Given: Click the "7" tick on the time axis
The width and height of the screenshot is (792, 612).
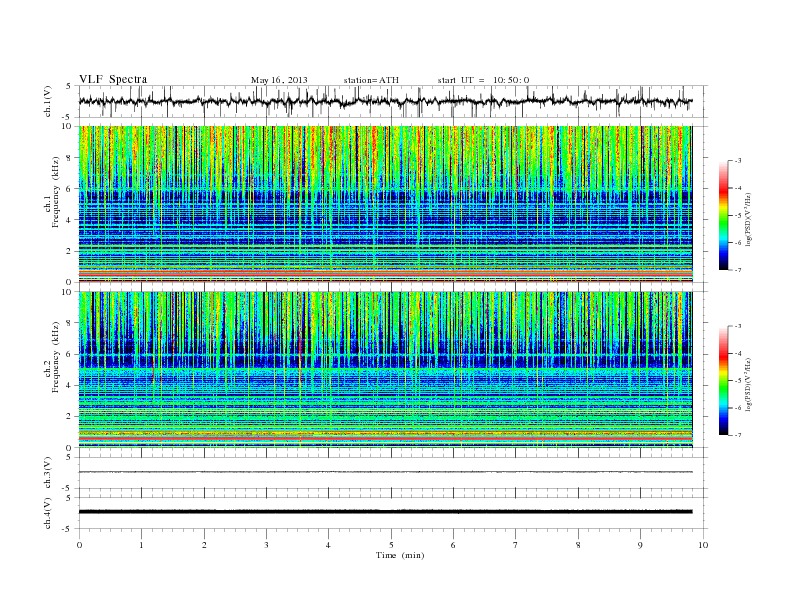Looking at the screenshot, I should pyautogui.click(x=516, y=545).
